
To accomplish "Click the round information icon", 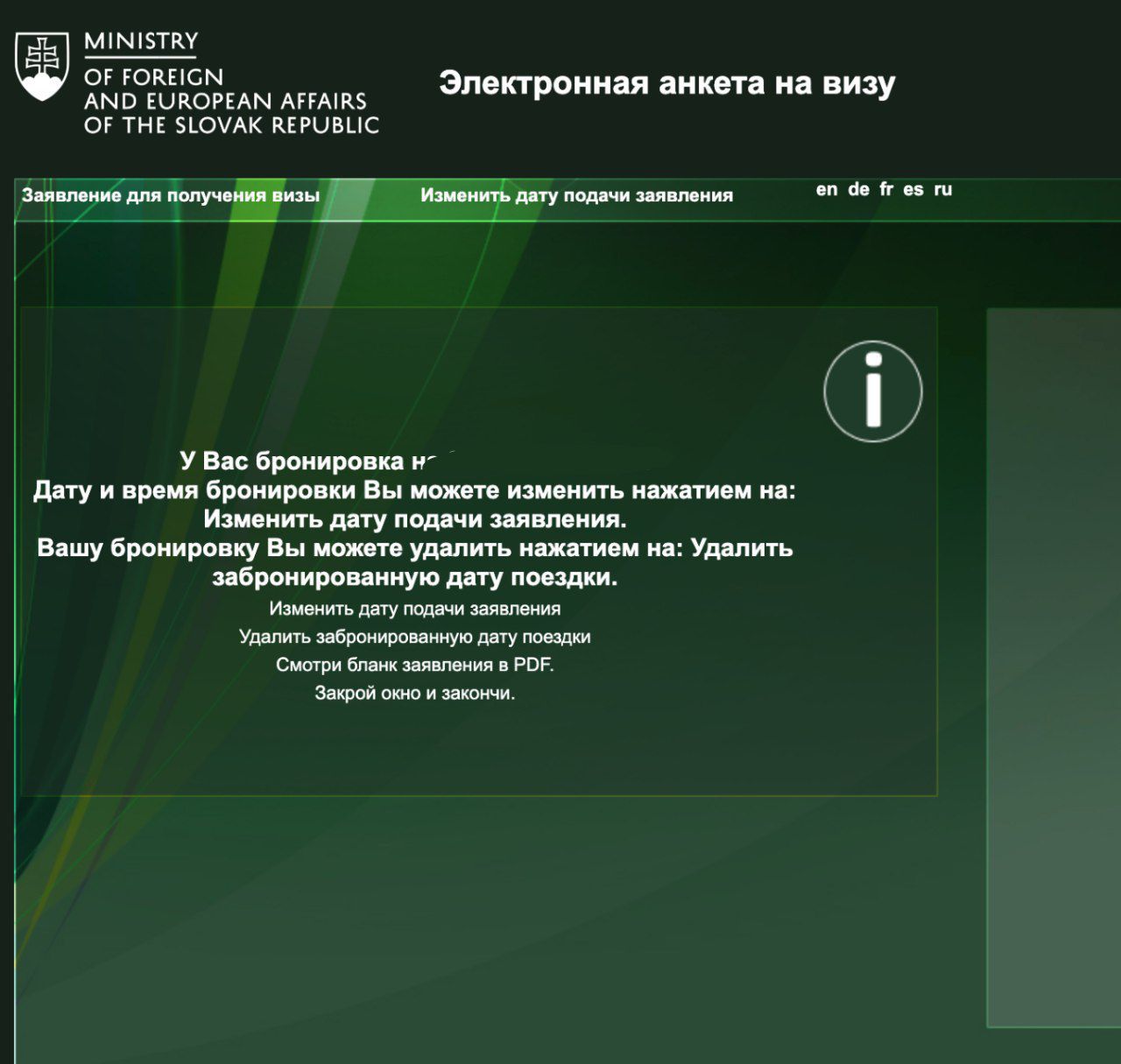I will tap(872, 391).
